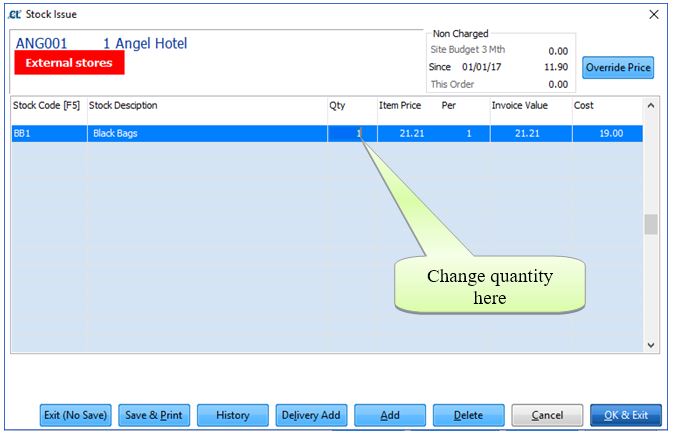Add a new stock line

(389, 415)
